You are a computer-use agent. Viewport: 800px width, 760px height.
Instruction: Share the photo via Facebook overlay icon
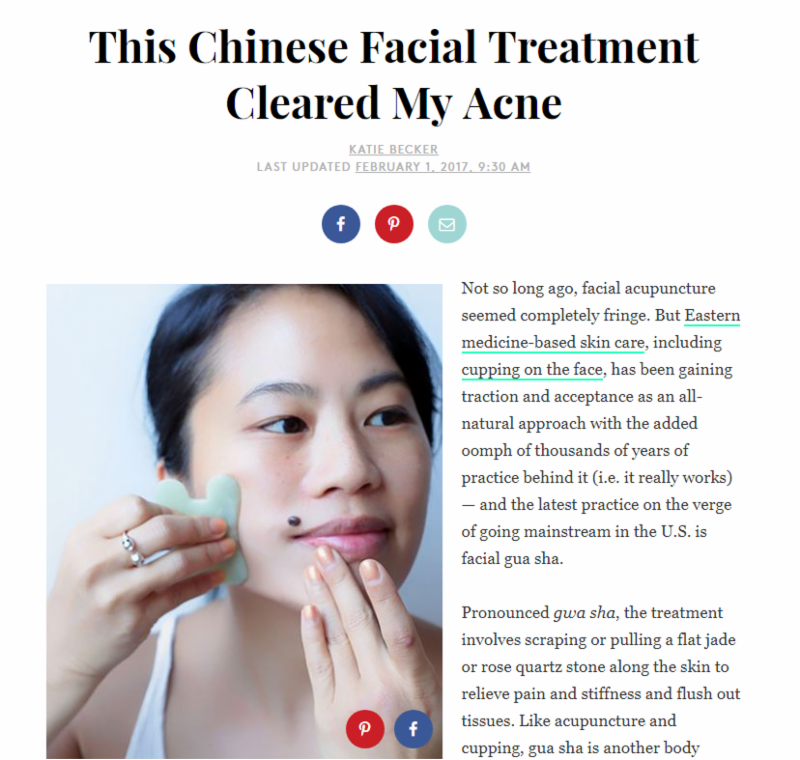click(413, 728)
